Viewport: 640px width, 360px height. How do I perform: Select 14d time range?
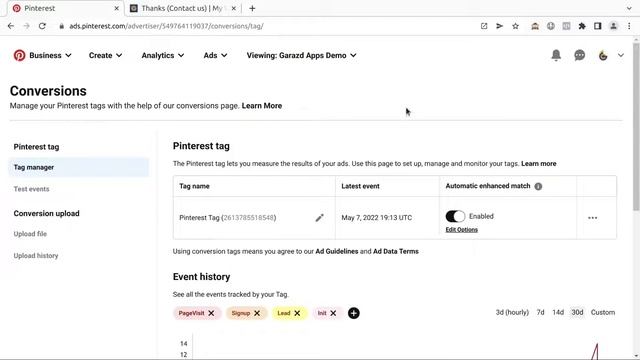558,312
